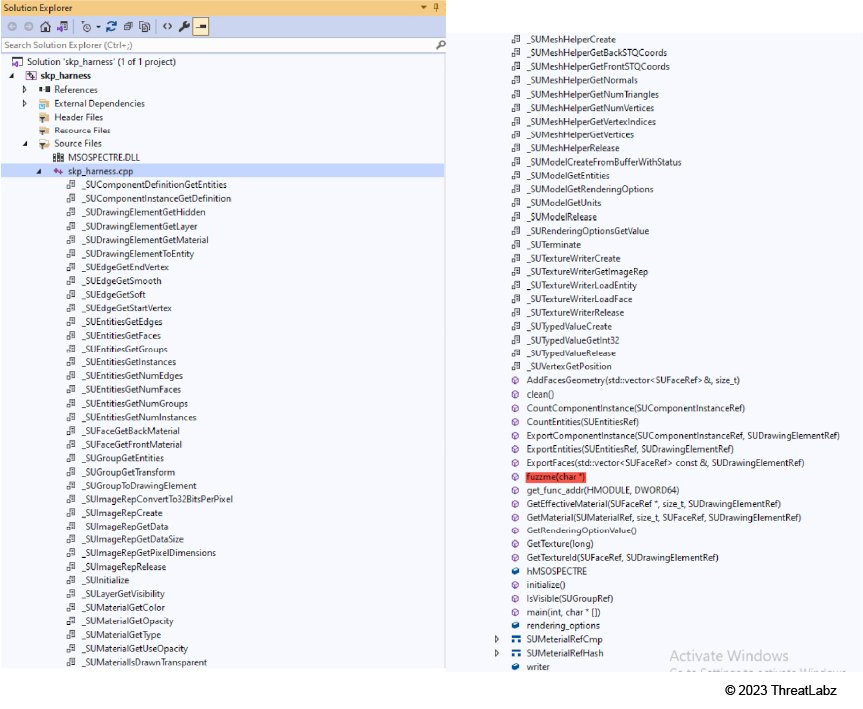Select the highlighted fuzzme(char *) function
Image resolution: width=863 pixels, height=709 pixels.
pos(555,477)
